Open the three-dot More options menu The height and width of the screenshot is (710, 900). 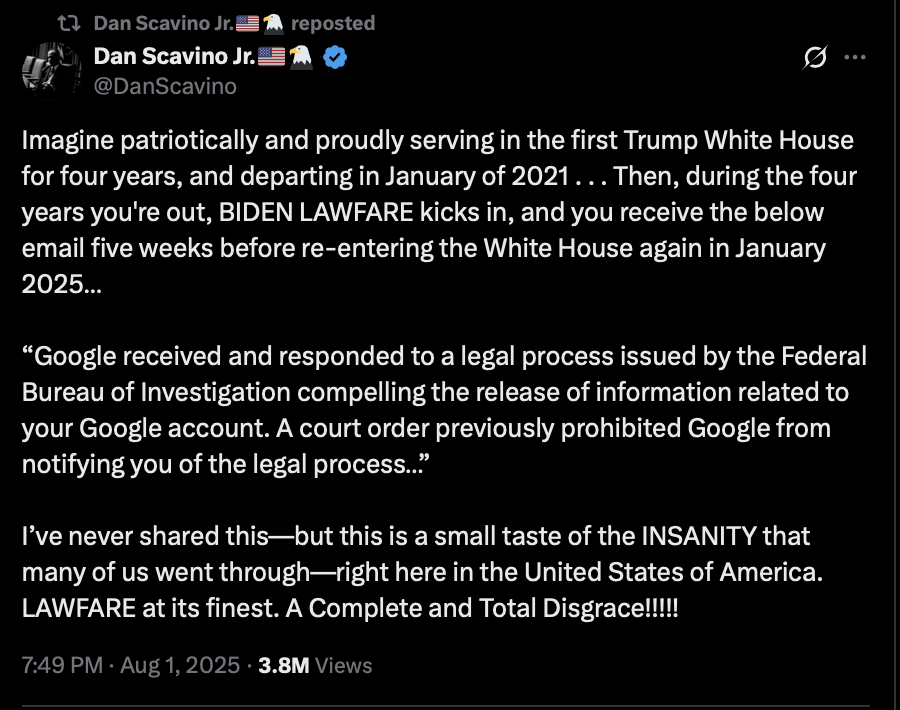pyautogui.click(x=855, y=57)
